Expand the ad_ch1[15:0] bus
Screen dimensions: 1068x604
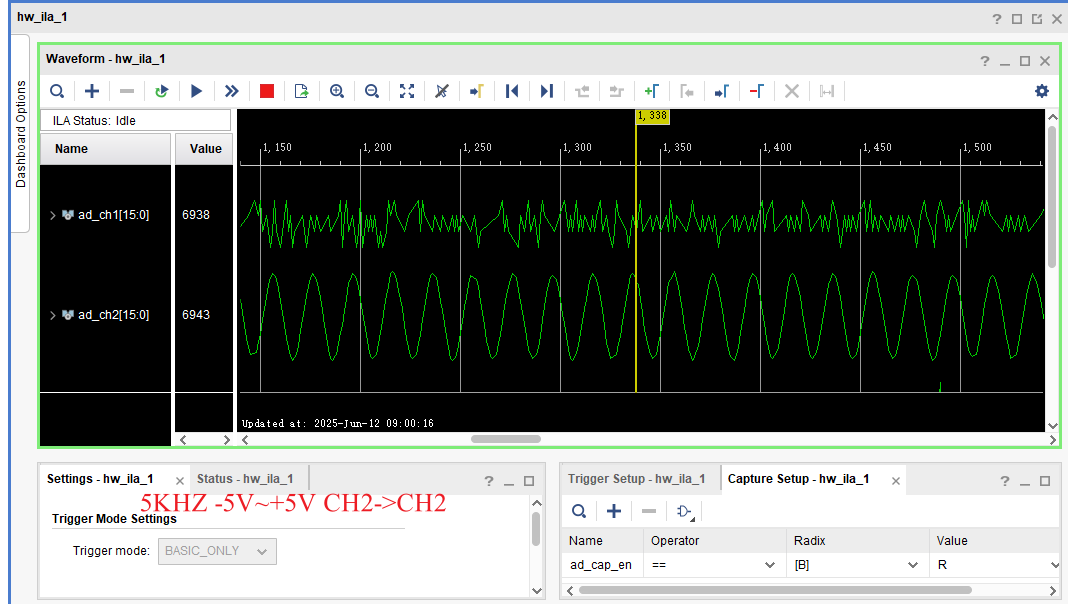point(52,215)
